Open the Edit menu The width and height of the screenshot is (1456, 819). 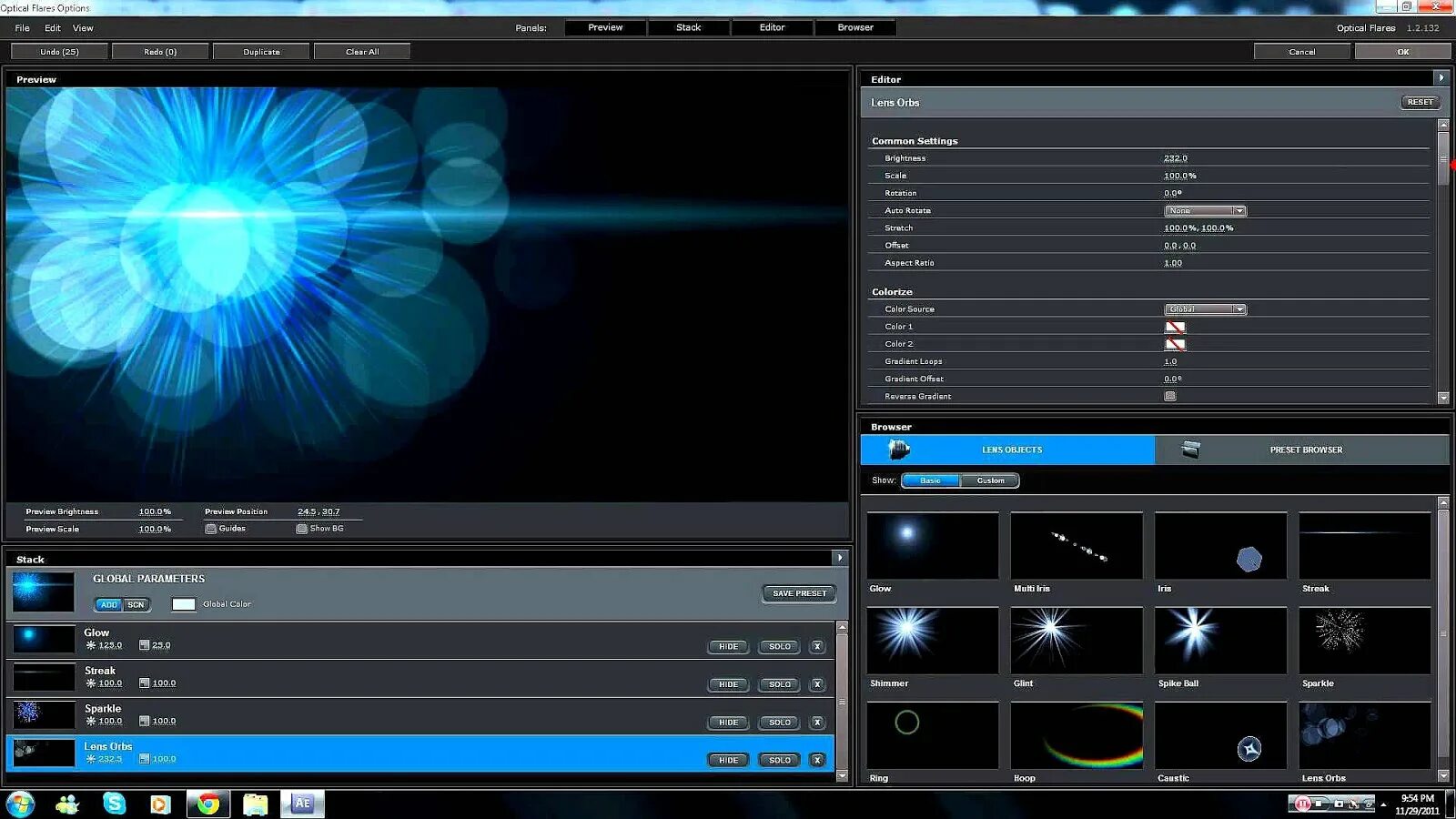tap(52, 27)
